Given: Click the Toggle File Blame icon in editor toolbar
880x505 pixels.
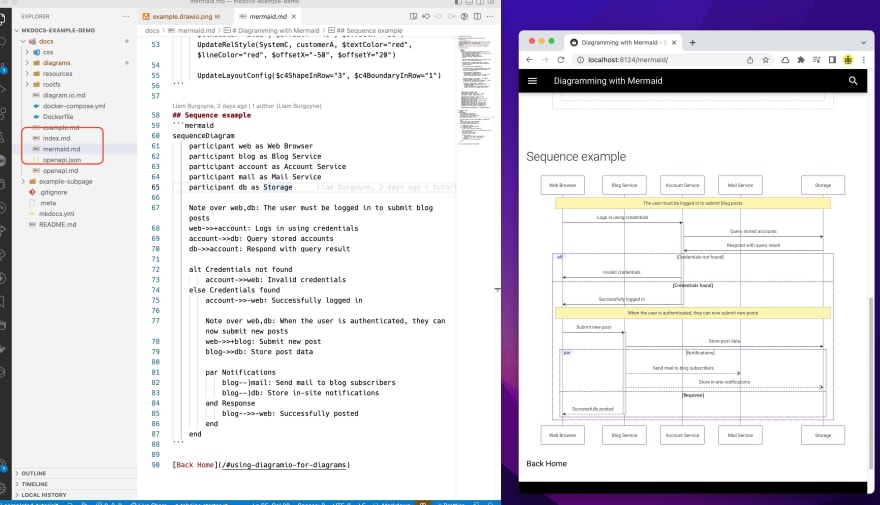Looking at the screenshot, I should click(x=464, y=16).
